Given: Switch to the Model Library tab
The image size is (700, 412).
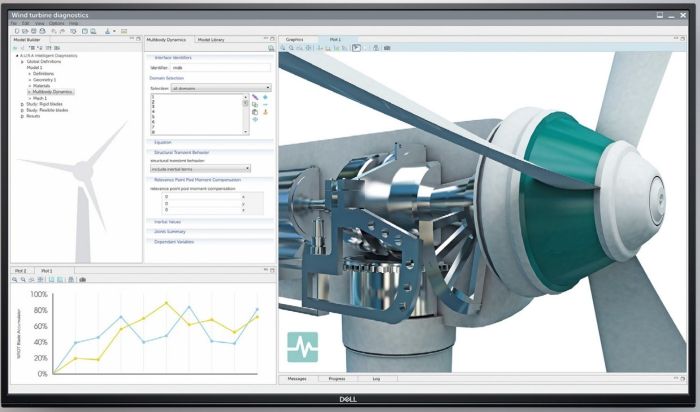Looking at the screenshot, I should pos(211,39).
